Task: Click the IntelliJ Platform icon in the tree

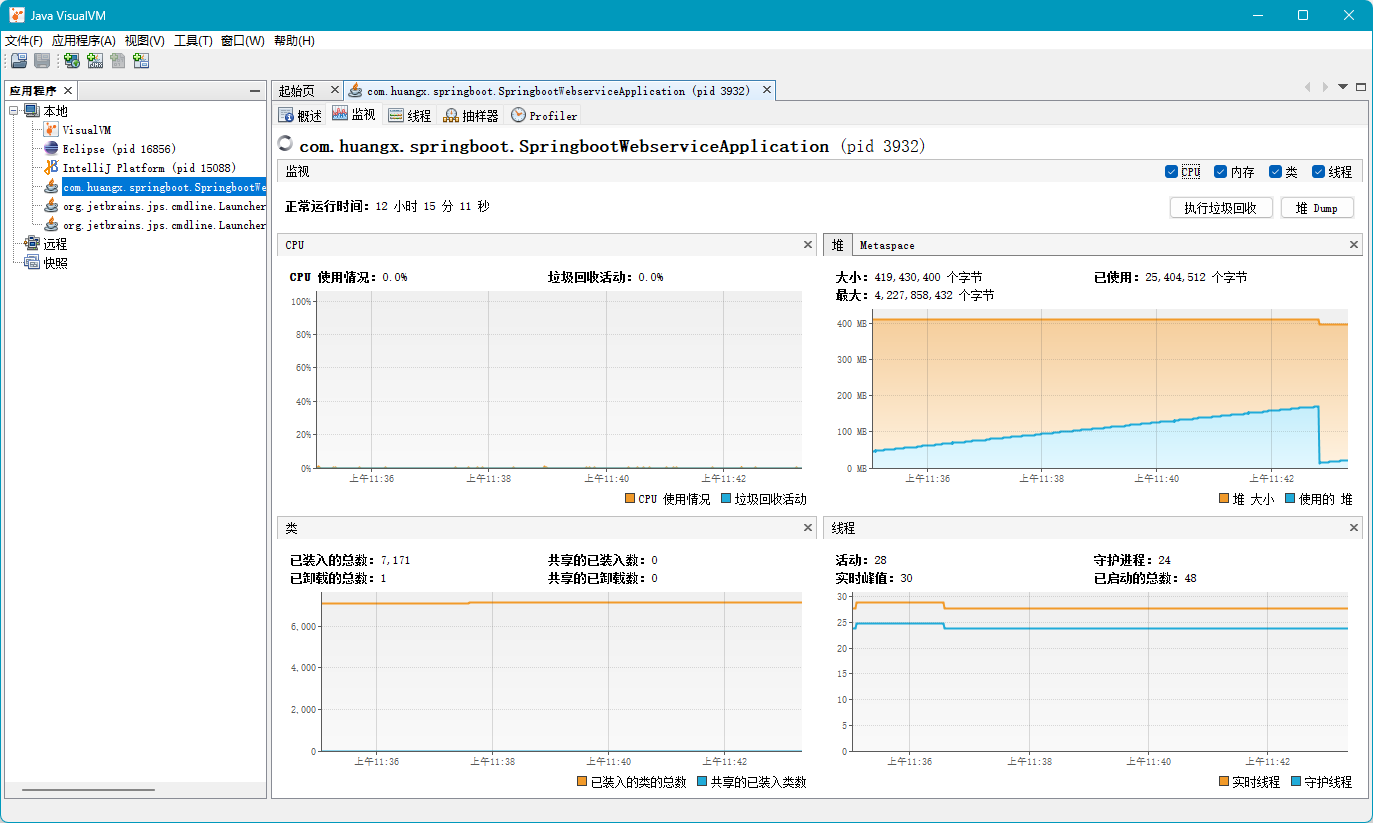Action: 51,168
